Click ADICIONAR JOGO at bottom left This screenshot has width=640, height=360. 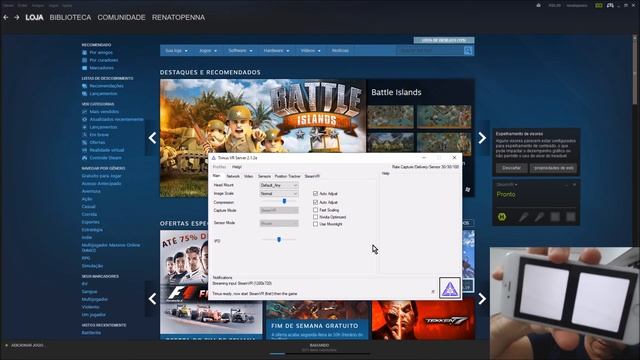click(24, 345)
